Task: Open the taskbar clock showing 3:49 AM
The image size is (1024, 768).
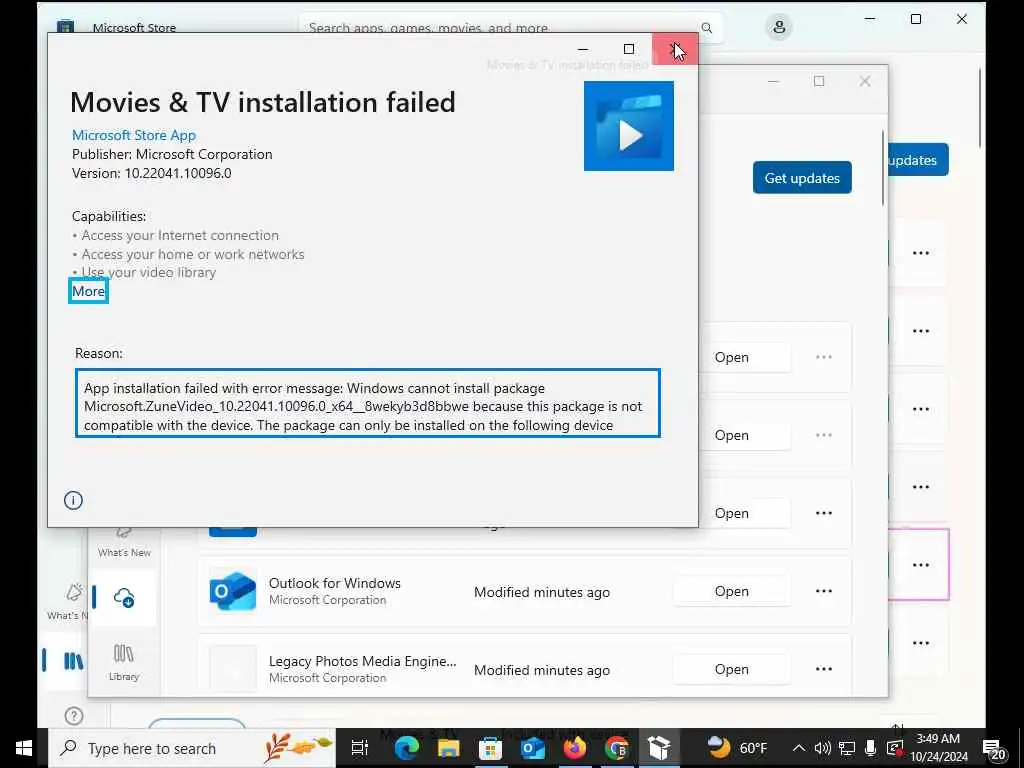Action: [x=938, y=748]
